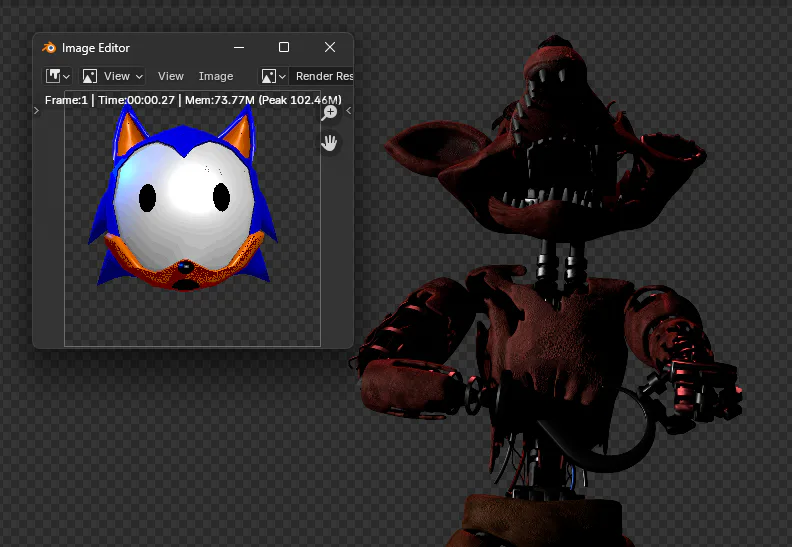Screen dimensions: 792x547
Task: Click the rendered cat head image
Action: coord(183,197)
